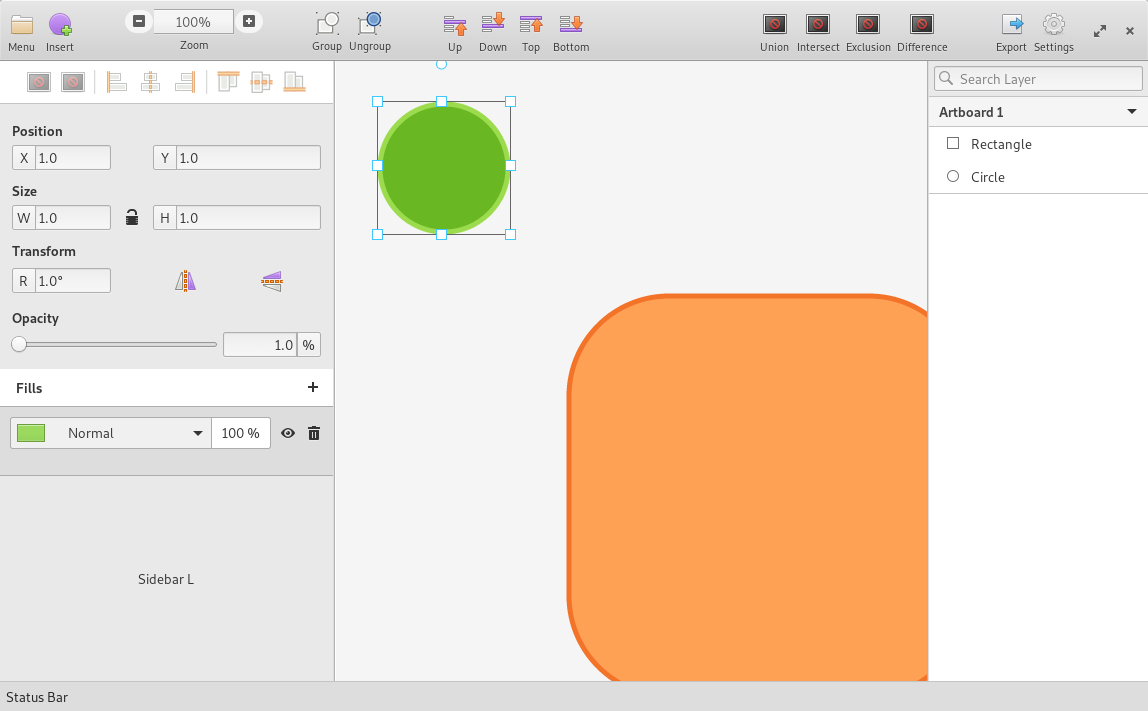
Task: Toggle visibility of the green fill
Action: pos(288,433)
